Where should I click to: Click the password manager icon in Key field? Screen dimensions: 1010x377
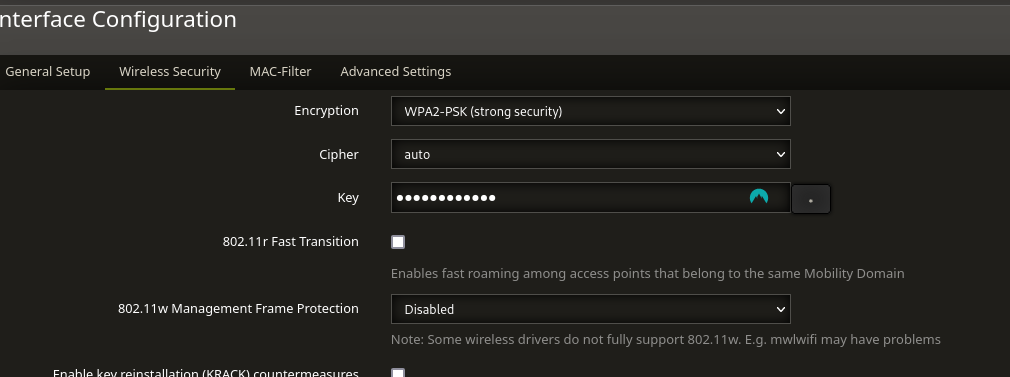coord(759,197)
